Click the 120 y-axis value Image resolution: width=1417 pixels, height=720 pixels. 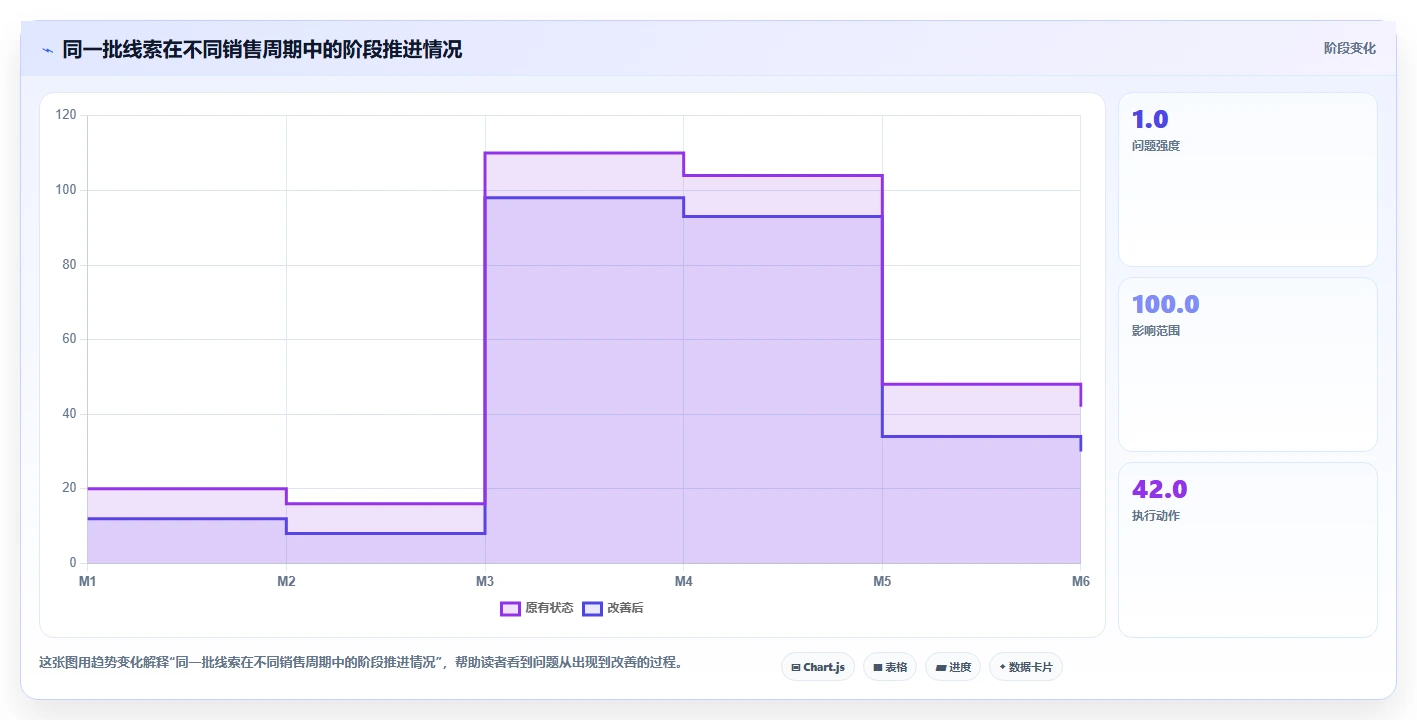tap(66, 116)
